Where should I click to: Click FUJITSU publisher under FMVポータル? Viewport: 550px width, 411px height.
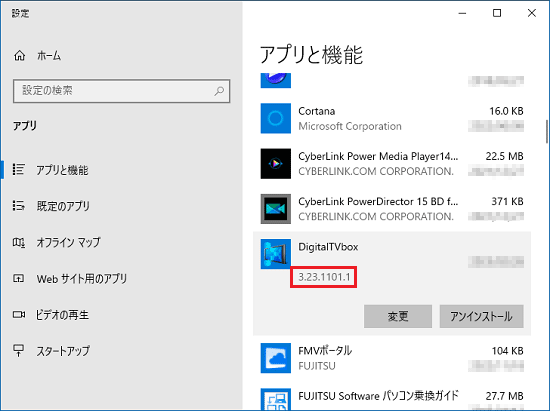click(x=317, y=366)
